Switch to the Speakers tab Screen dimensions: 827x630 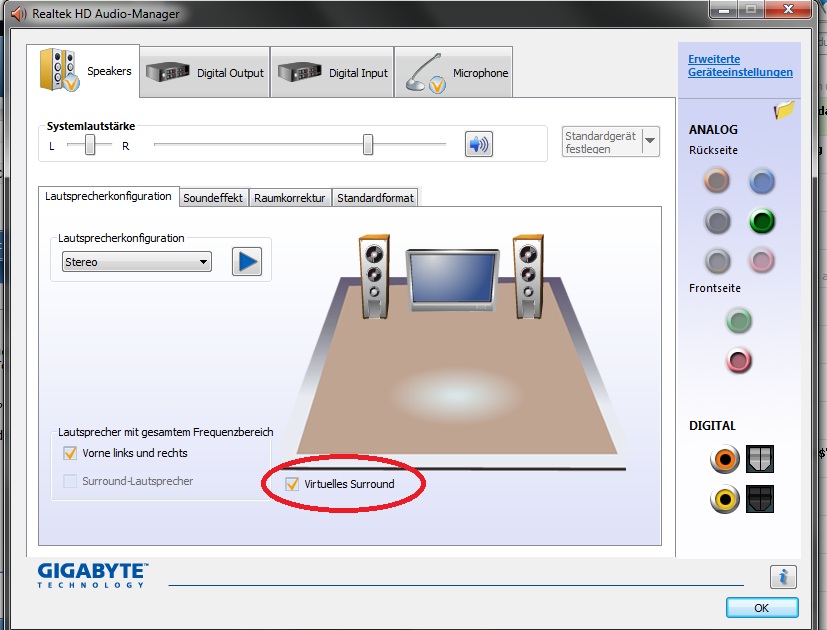click(x=83, y=71)
